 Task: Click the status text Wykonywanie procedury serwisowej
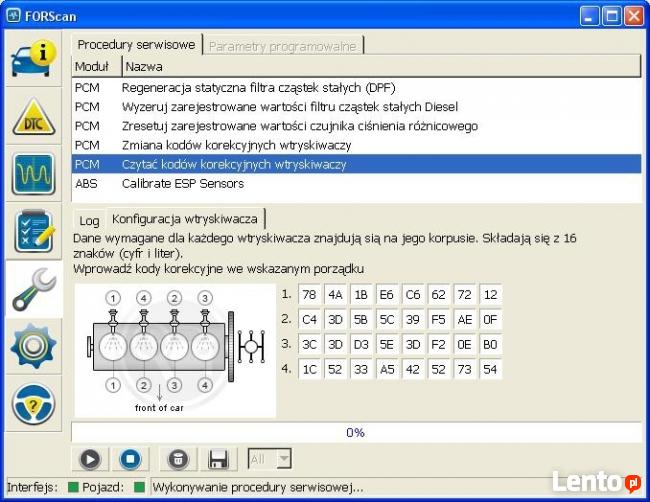click(x=258, y=487)
